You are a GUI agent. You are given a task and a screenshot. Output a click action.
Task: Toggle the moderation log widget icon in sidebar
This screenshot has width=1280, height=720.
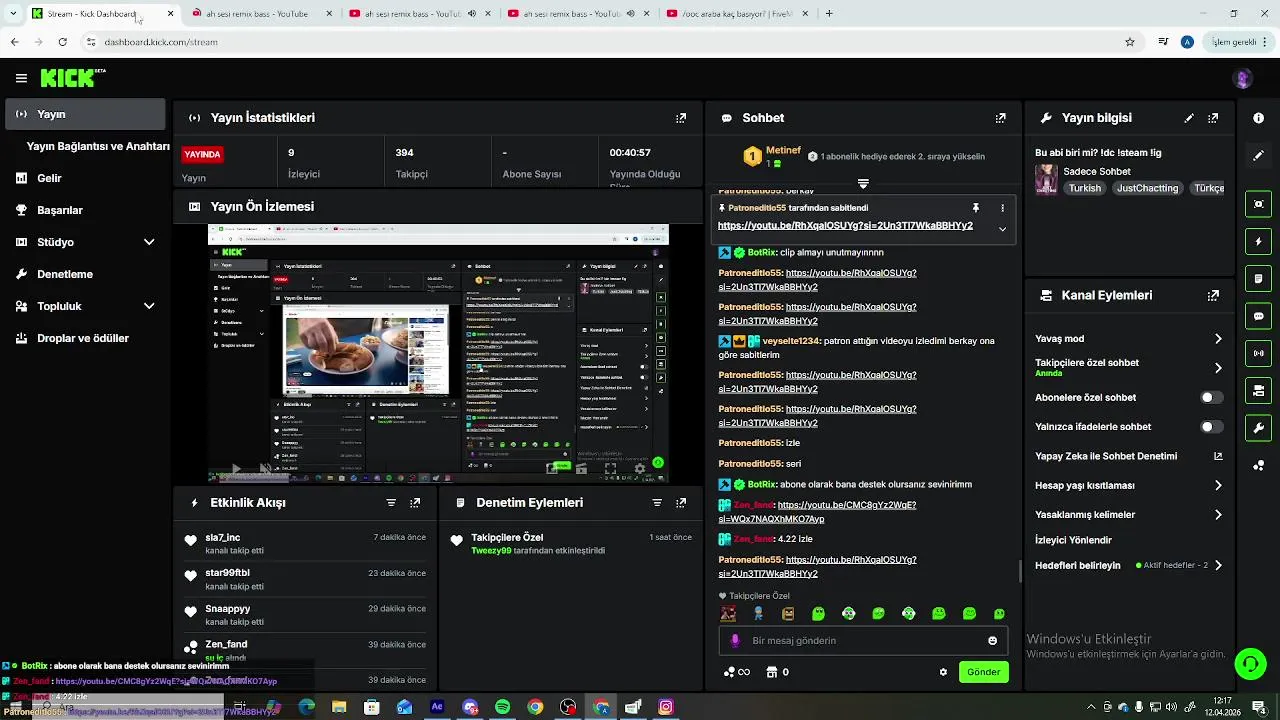1258,279
